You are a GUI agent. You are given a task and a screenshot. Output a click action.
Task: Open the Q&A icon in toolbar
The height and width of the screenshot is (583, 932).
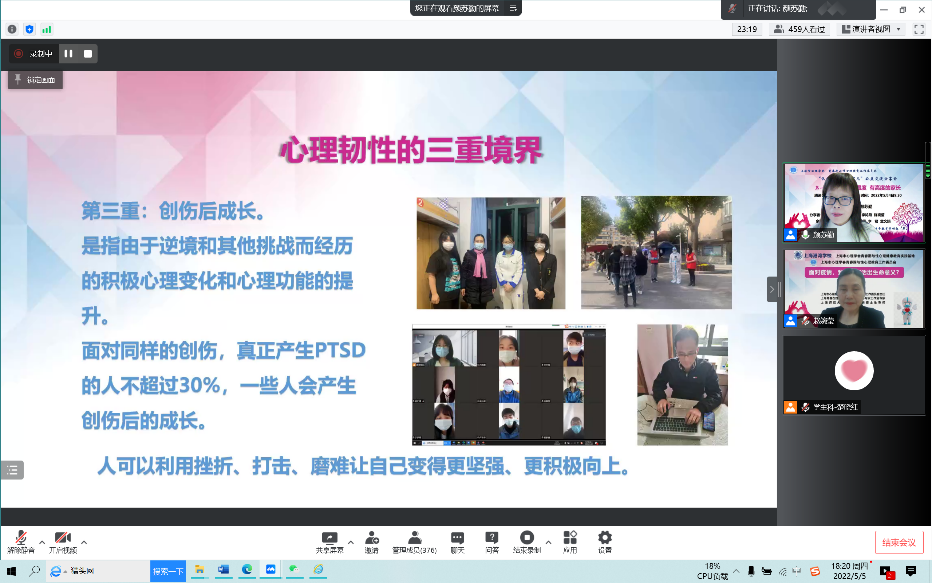tap(492, 542)
